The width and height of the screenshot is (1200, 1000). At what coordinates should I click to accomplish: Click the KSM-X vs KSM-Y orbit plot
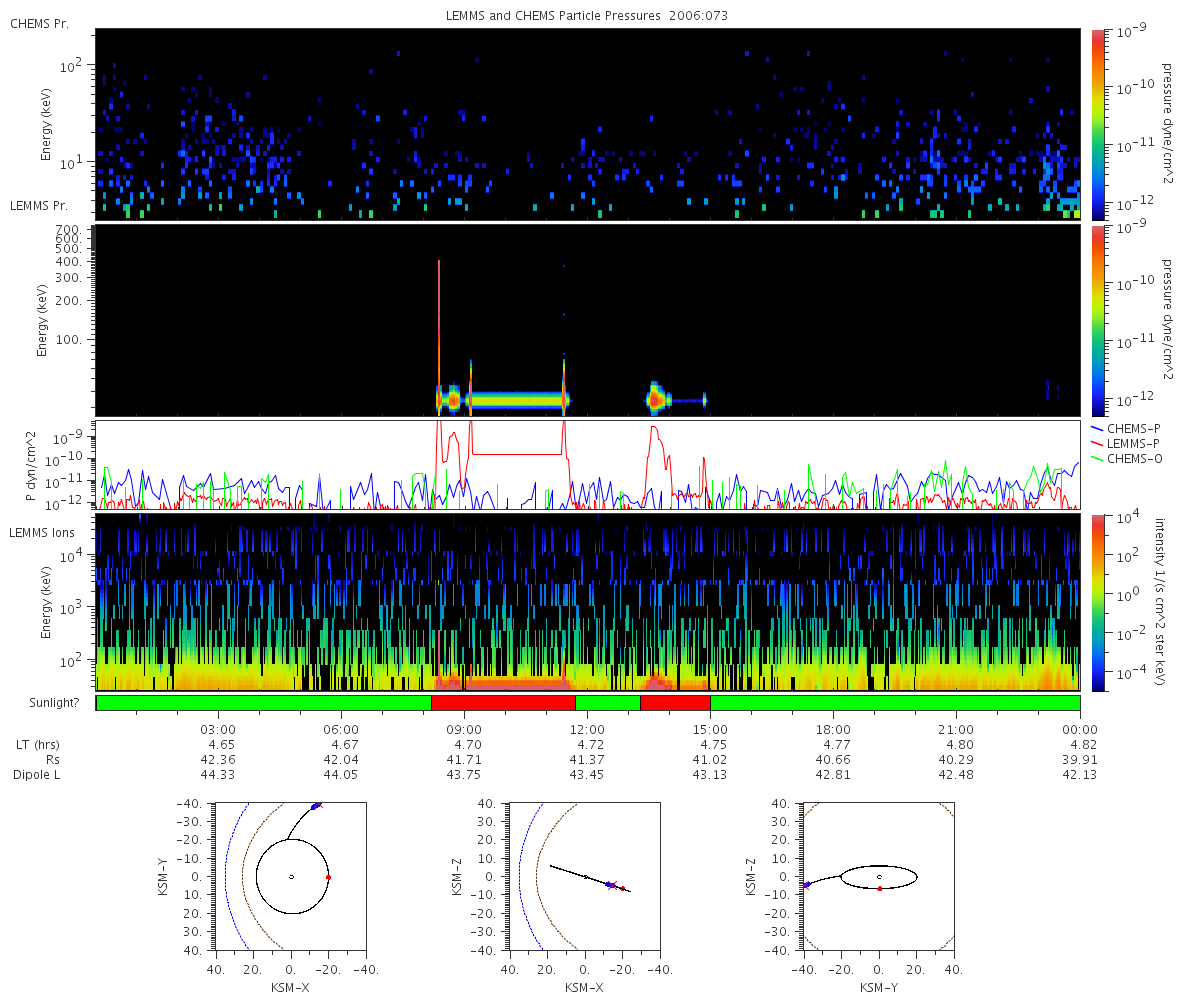pyautogui.click(x=291, y=877)
